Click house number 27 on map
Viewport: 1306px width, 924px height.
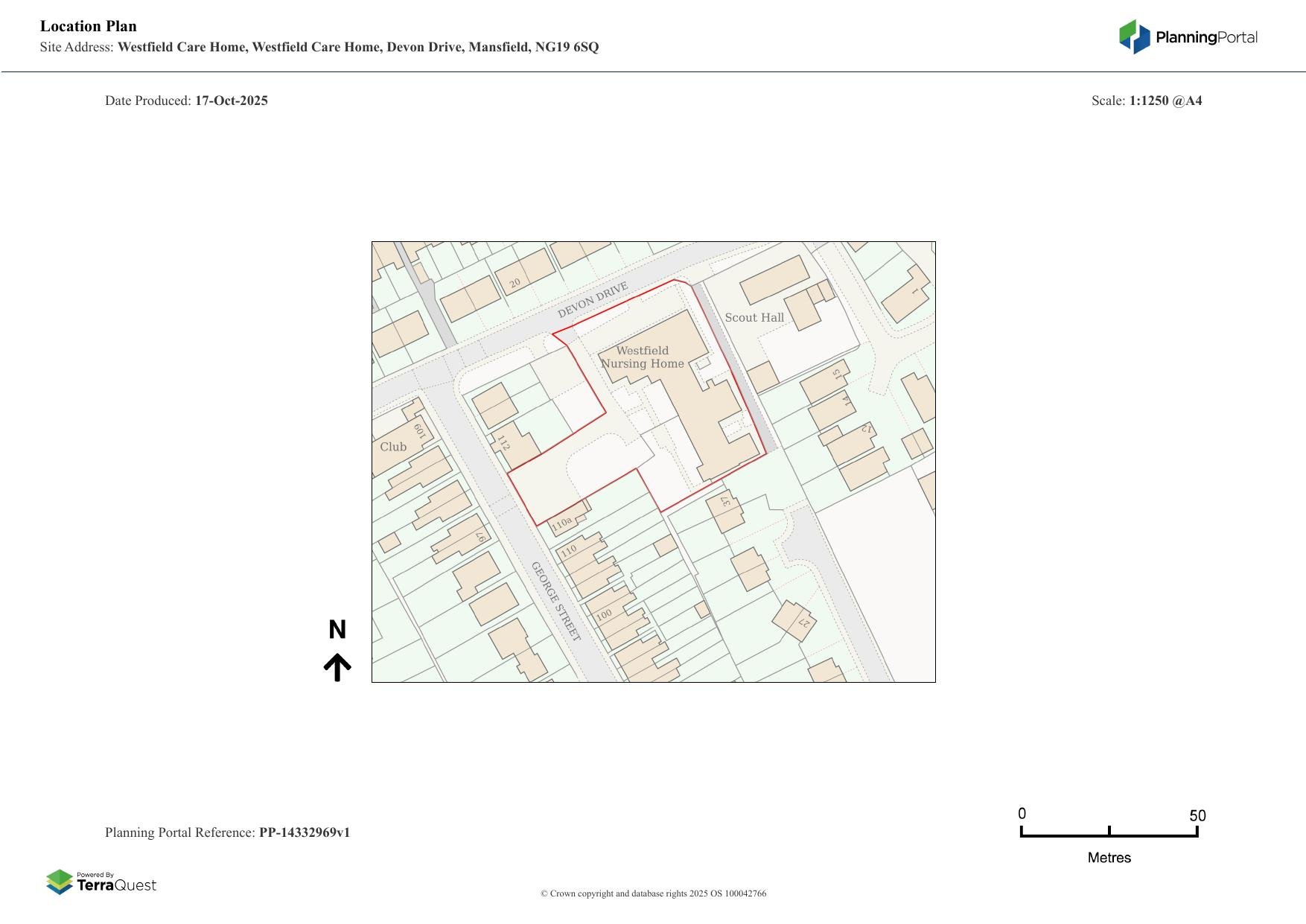point(804,622)
